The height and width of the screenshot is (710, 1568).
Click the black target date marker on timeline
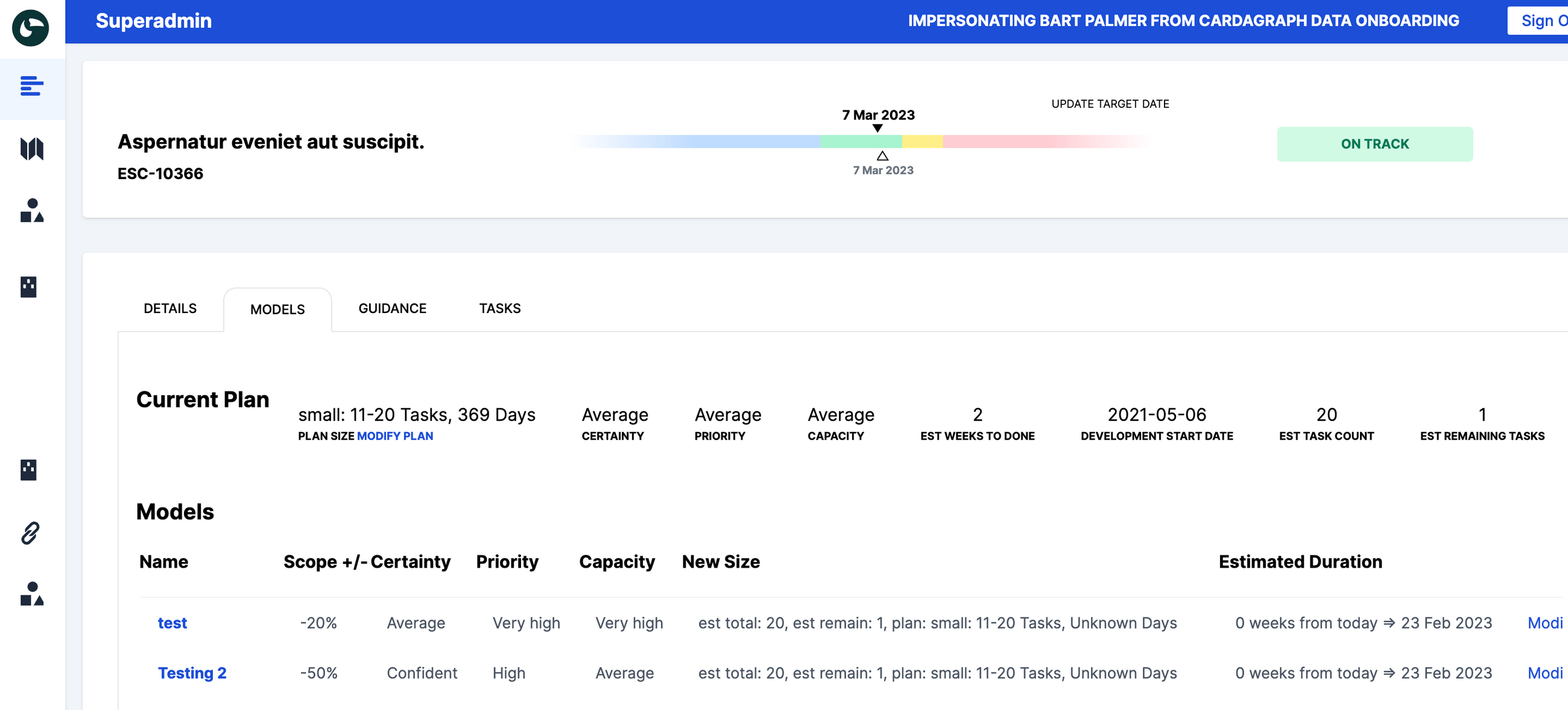(x=877, y=128)
